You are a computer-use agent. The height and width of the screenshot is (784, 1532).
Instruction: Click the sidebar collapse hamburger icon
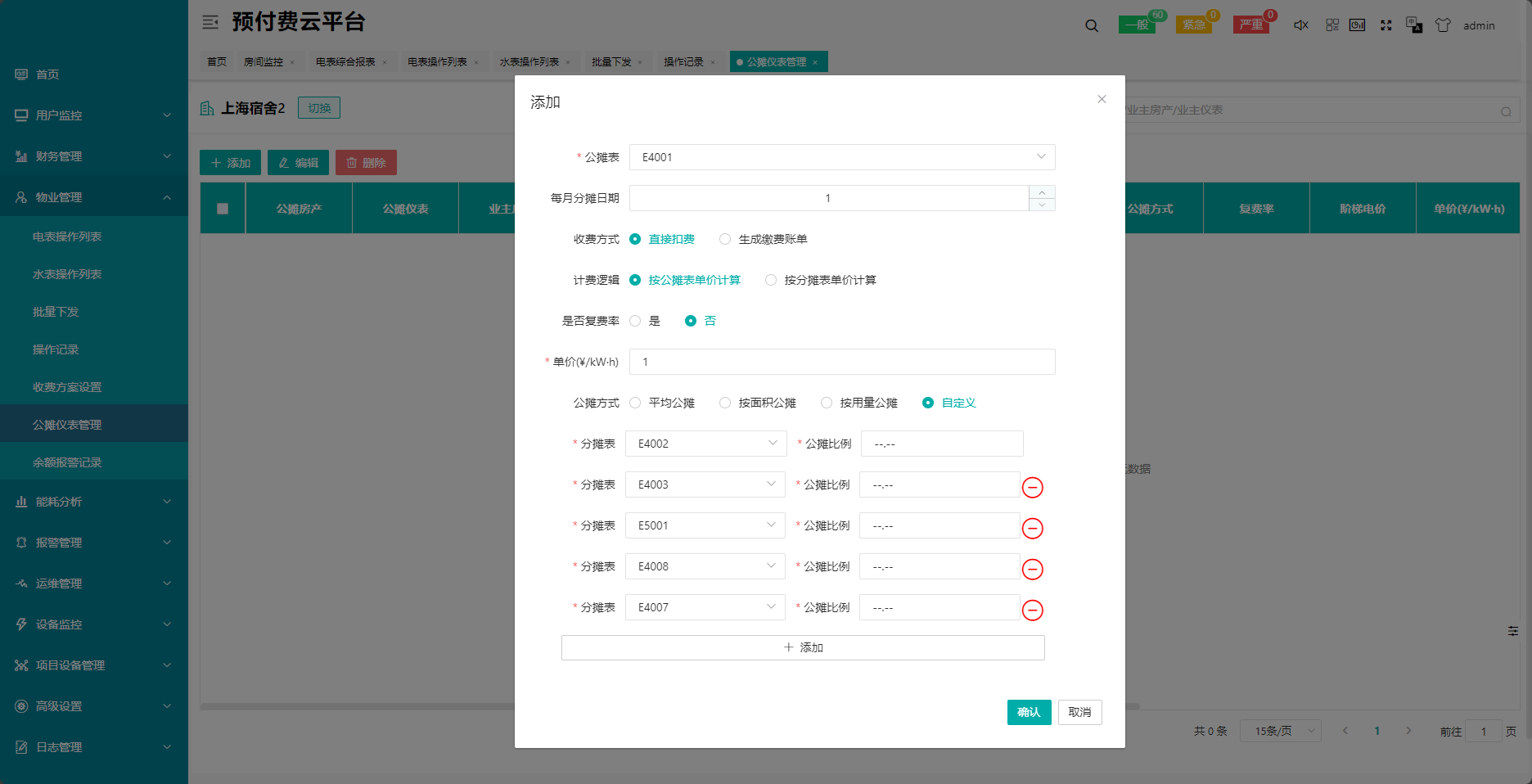coord(210,22)
